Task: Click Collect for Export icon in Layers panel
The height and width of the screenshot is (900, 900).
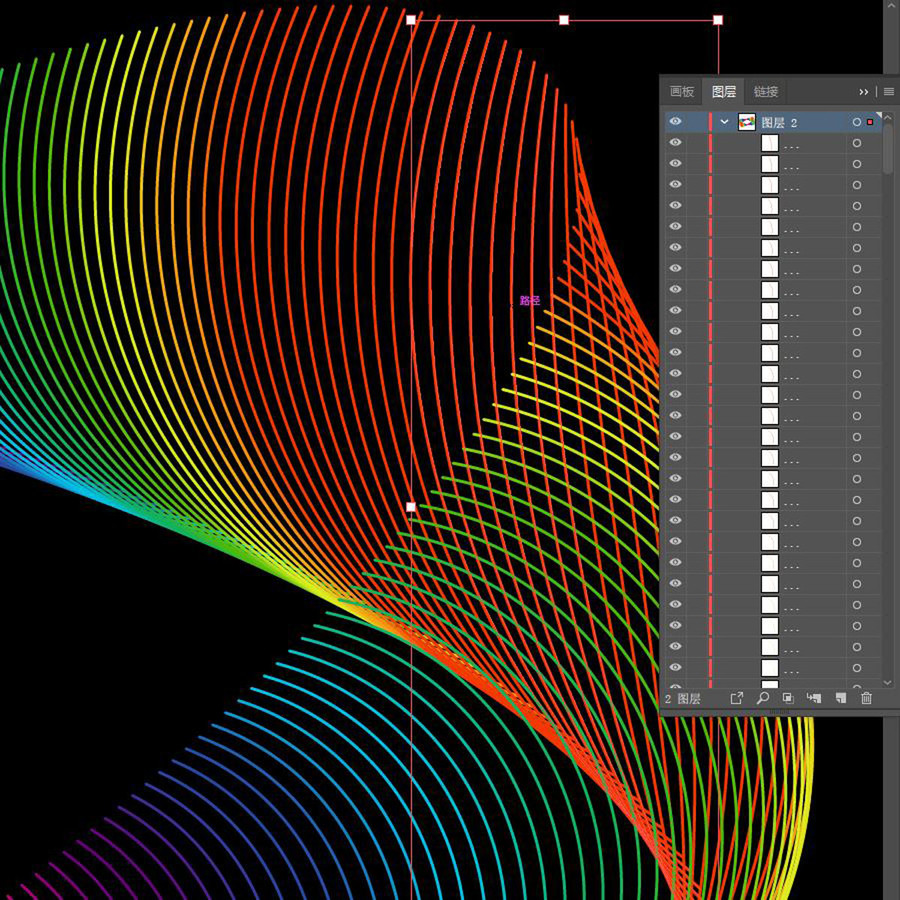Action: 736,698
